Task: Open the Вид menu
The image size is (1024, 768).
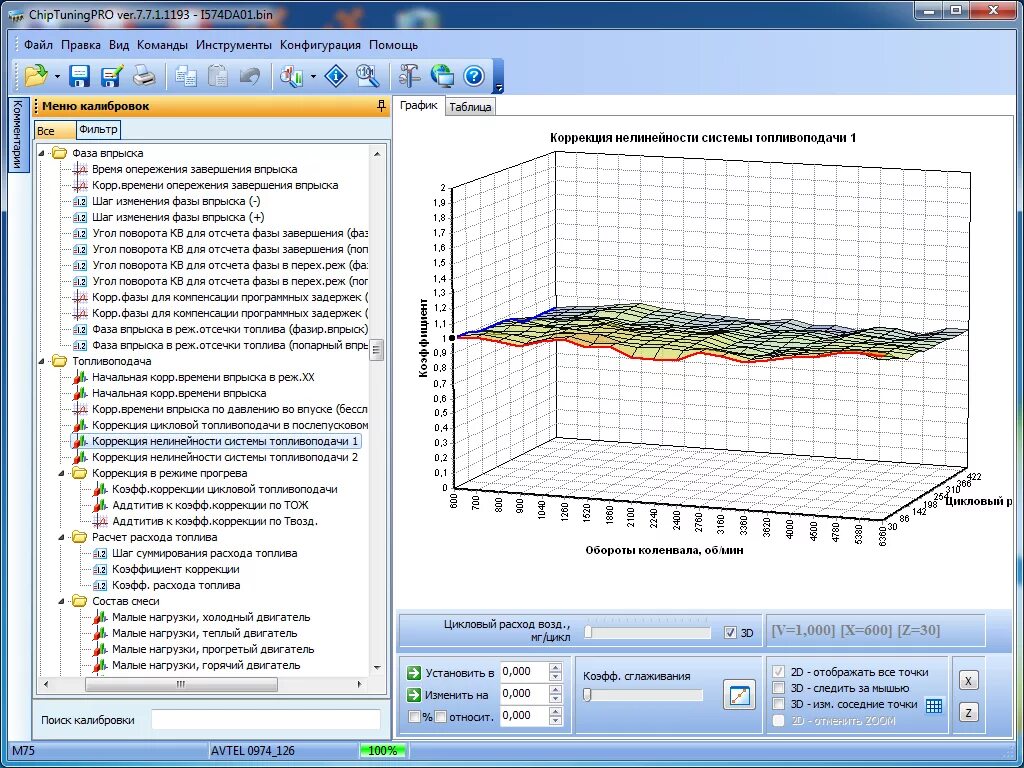Action: pyautogui.click(x=119, y=45)
